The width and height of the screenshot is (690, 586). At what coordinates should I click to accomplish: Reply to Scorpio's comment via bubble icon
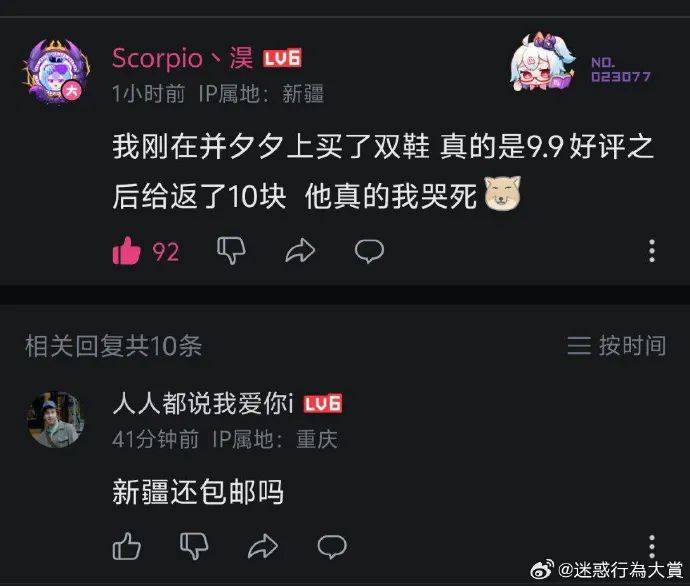click(x=369, y=251)
